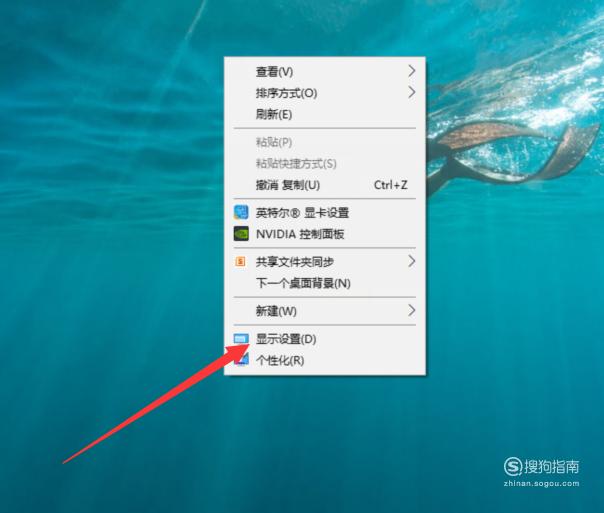
Task: Open the 共享文件夹同步 submenu arrow
Action: (411, 262)
